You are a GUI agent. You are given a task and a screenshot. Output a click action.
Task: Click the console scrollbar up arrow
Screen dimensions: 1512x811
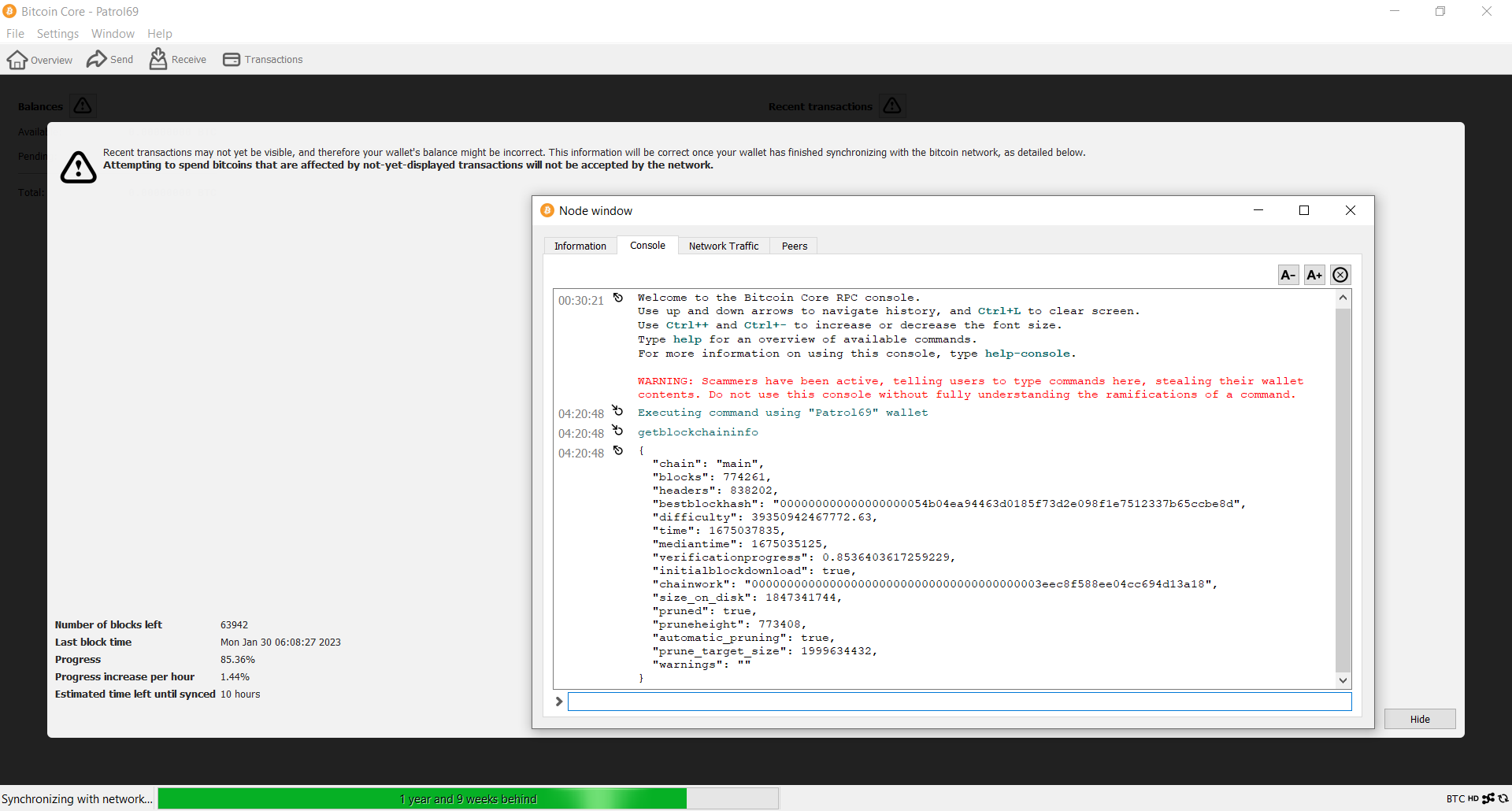(x=1343, y=298)
